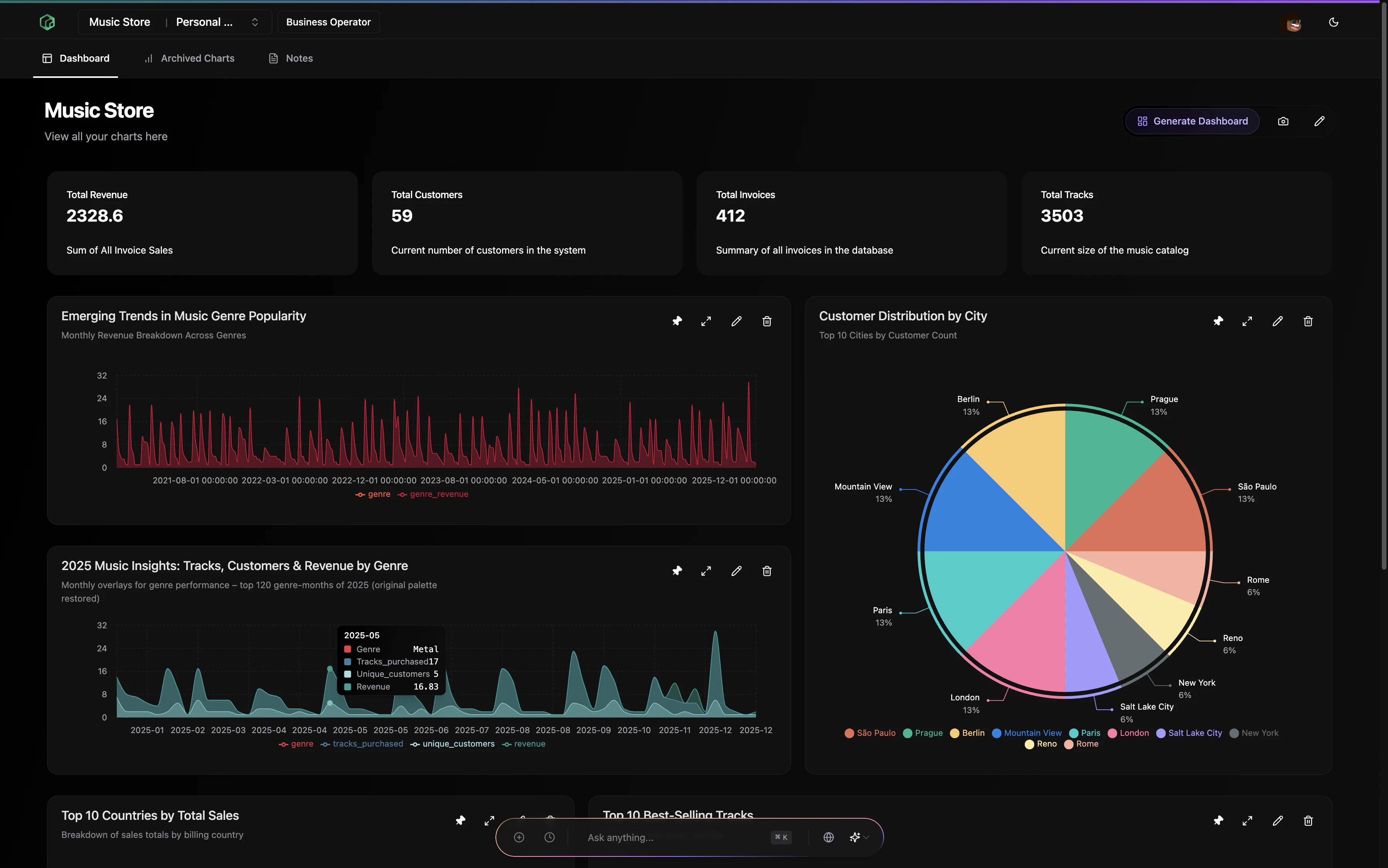This screenshot has width=1388, height=868.
Task: Click the Ask anything input field
Action: click(x=660, y=837)
